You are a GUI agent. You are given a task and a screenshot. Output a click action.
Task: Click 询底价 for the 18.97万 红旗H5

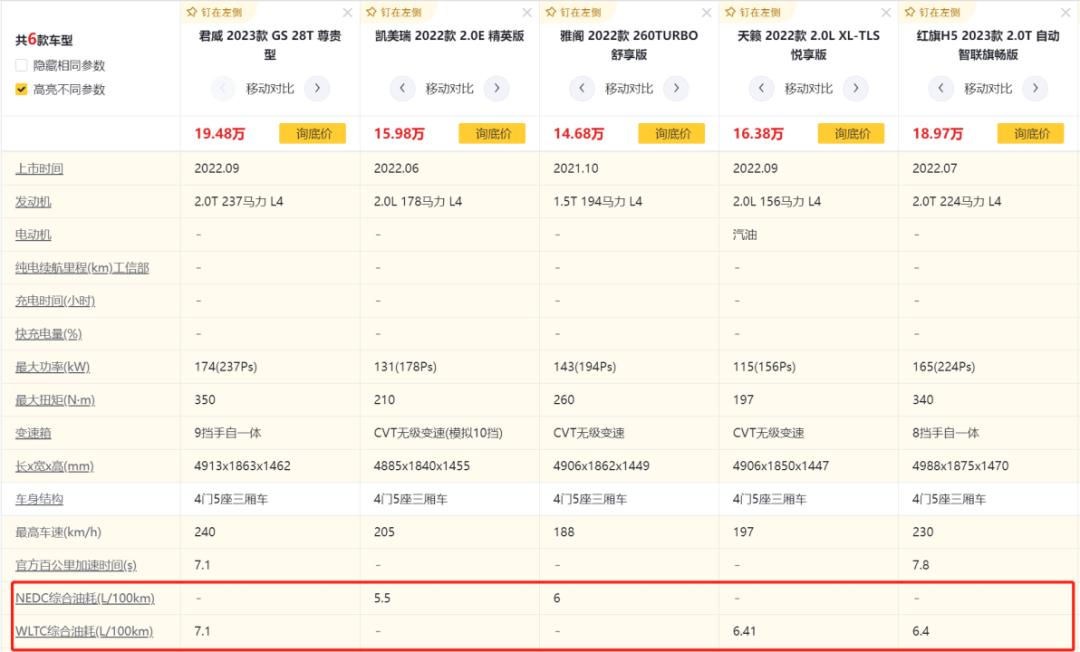pos(1031,134)
